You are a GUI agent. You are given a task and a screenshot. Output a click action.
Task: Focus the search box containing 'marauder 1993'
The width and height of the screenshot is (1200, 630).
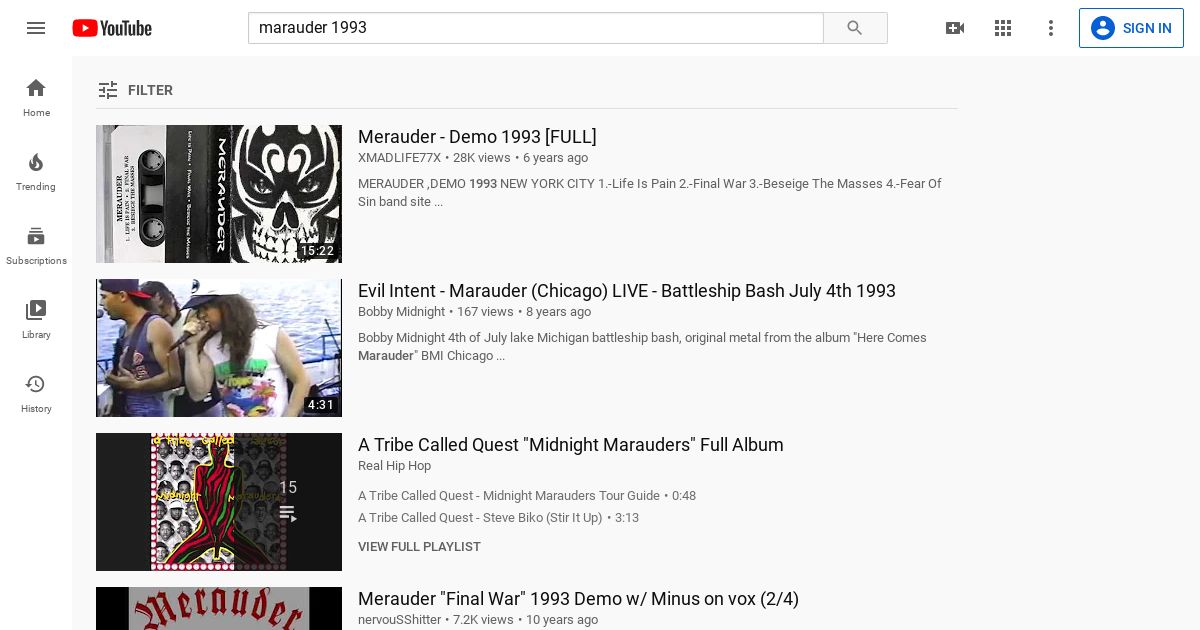click(x=535, y=28)
